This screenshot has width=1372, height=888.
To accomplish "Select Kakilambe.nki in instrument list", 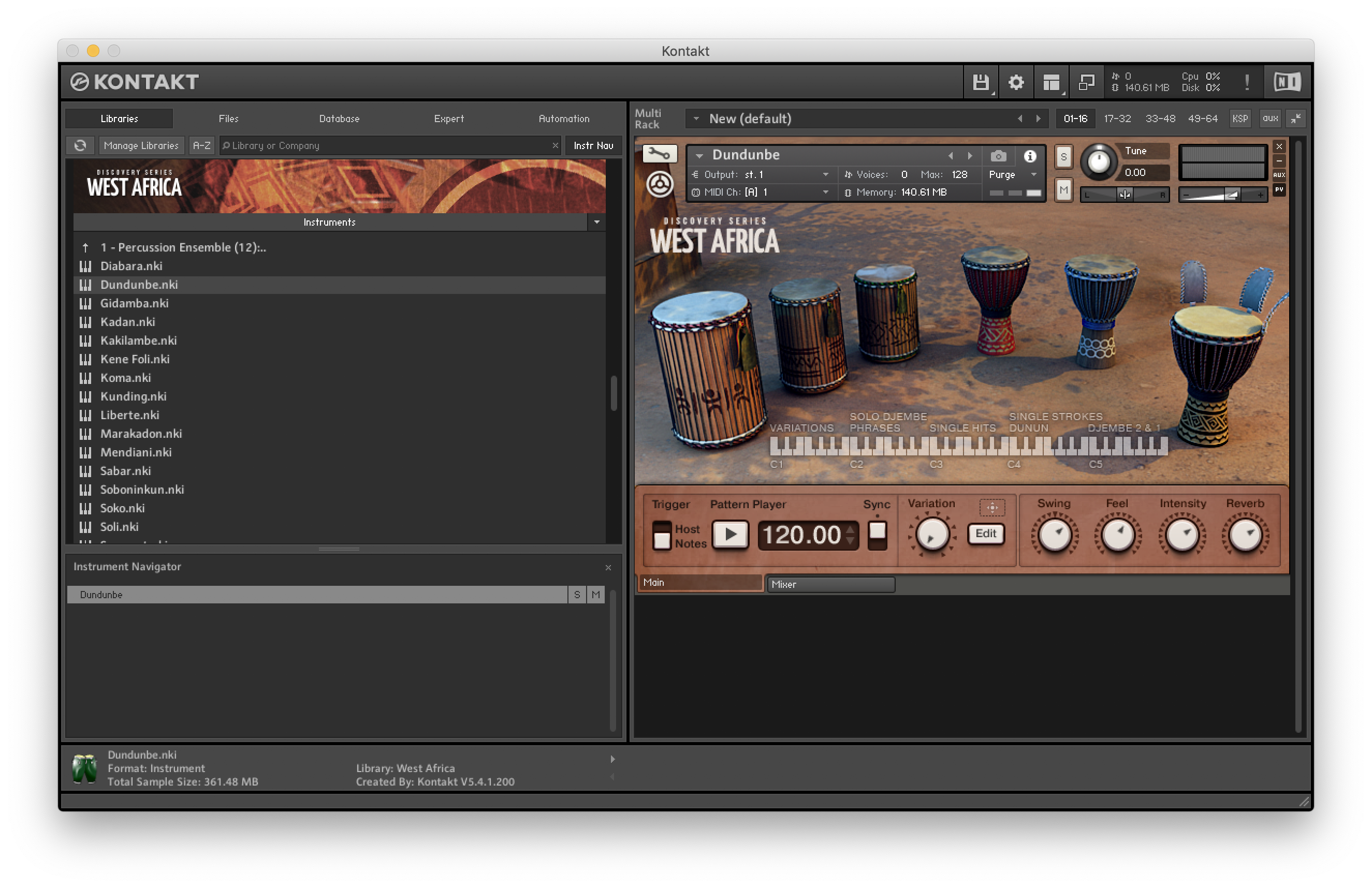I will pyautogui.click(x=339, y=341).
